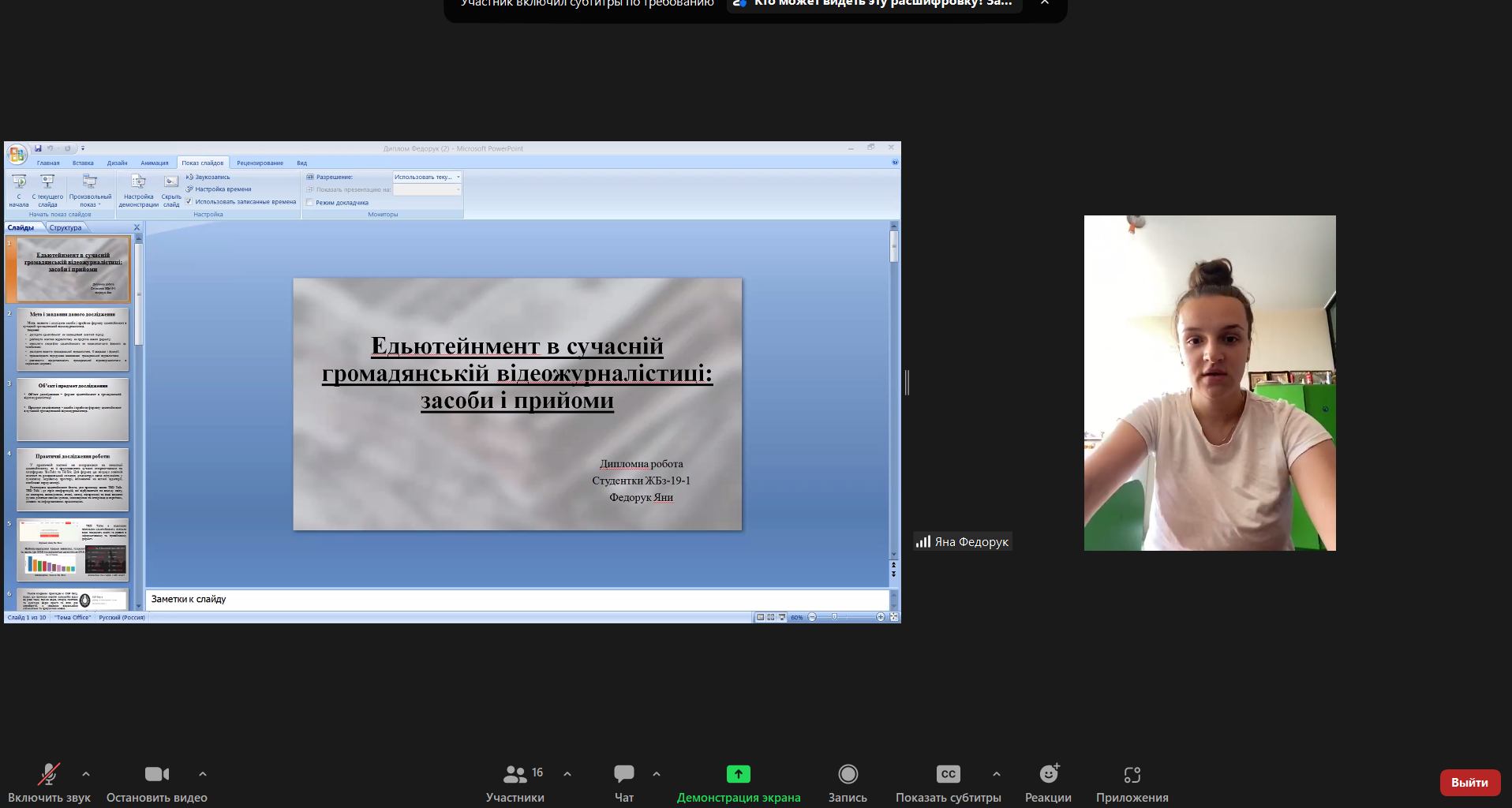The width and height of the screenshot is (1512, 808).
Task: Open Настройка демонстрации settings
Action: (138, 190)
